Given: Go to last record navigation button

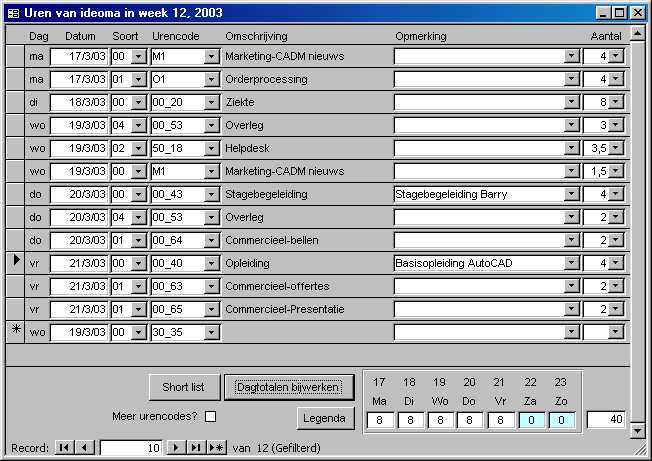Looking at the screenshot, I should (x=196, y=448).
